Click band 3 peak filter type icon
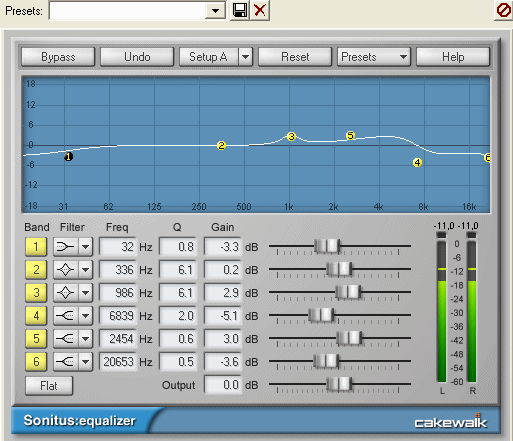Image resolution: width=513 pixels, height=441 pixels. [66, 293]
